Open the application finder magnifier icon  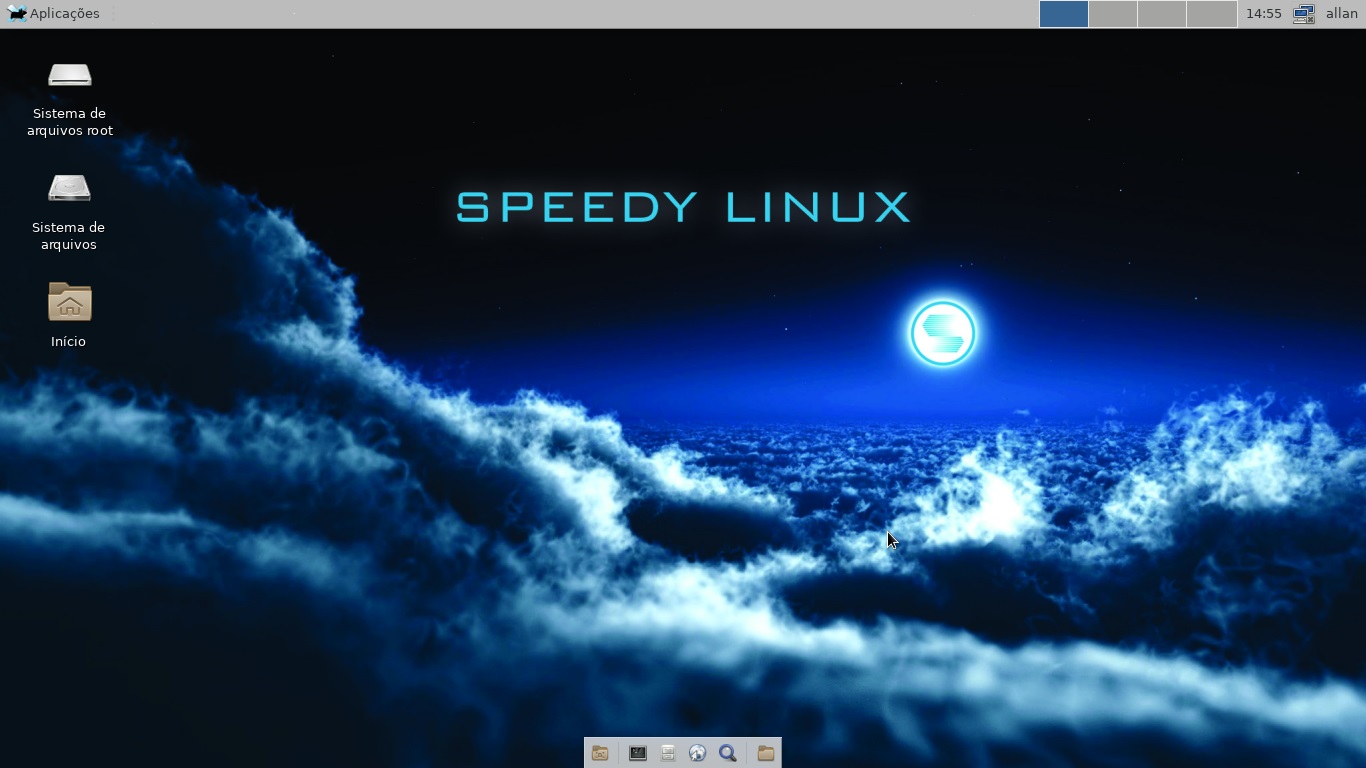click(728, 753)
